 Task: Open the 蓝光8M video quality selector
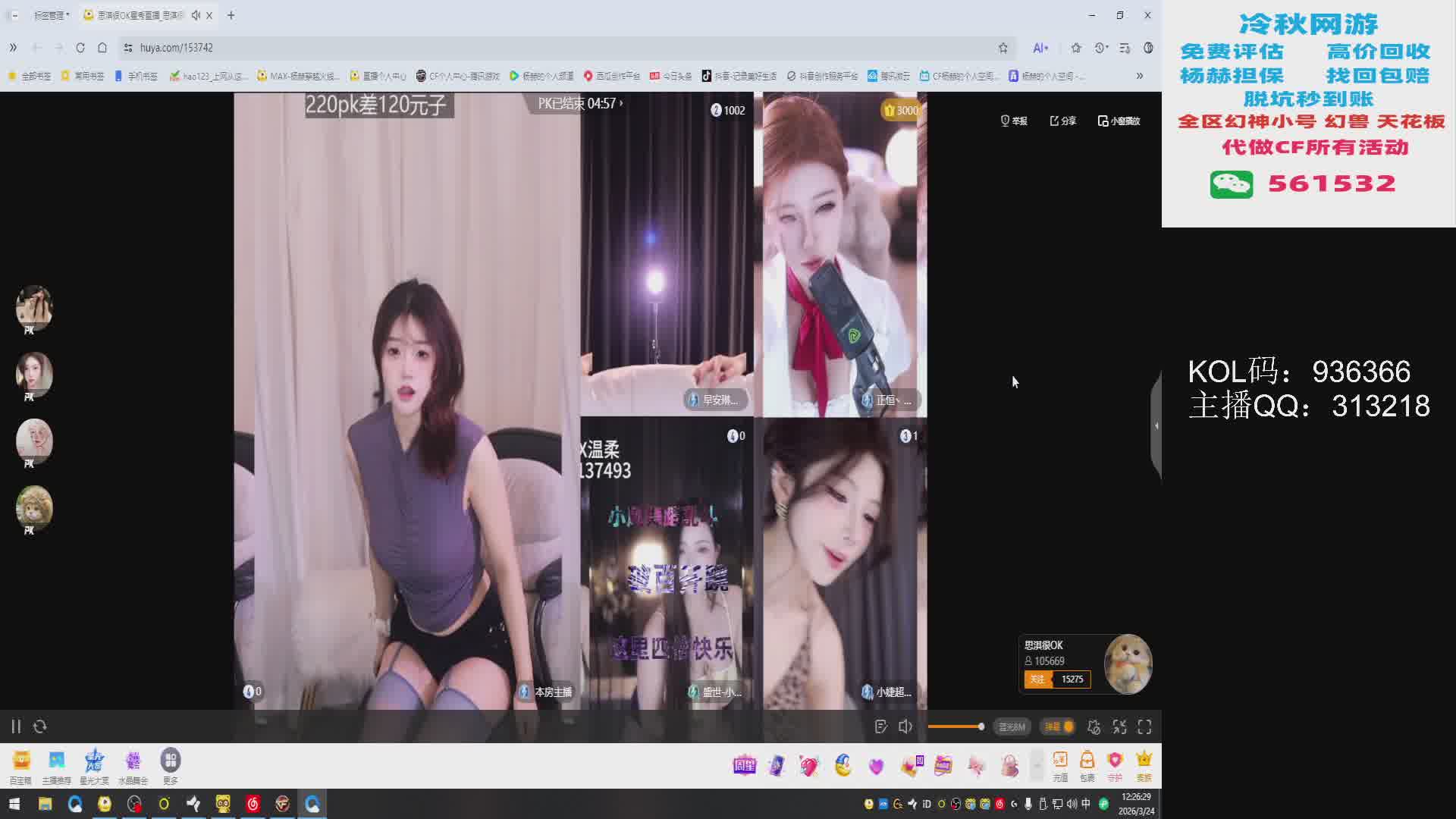(x=1012, y=726)
